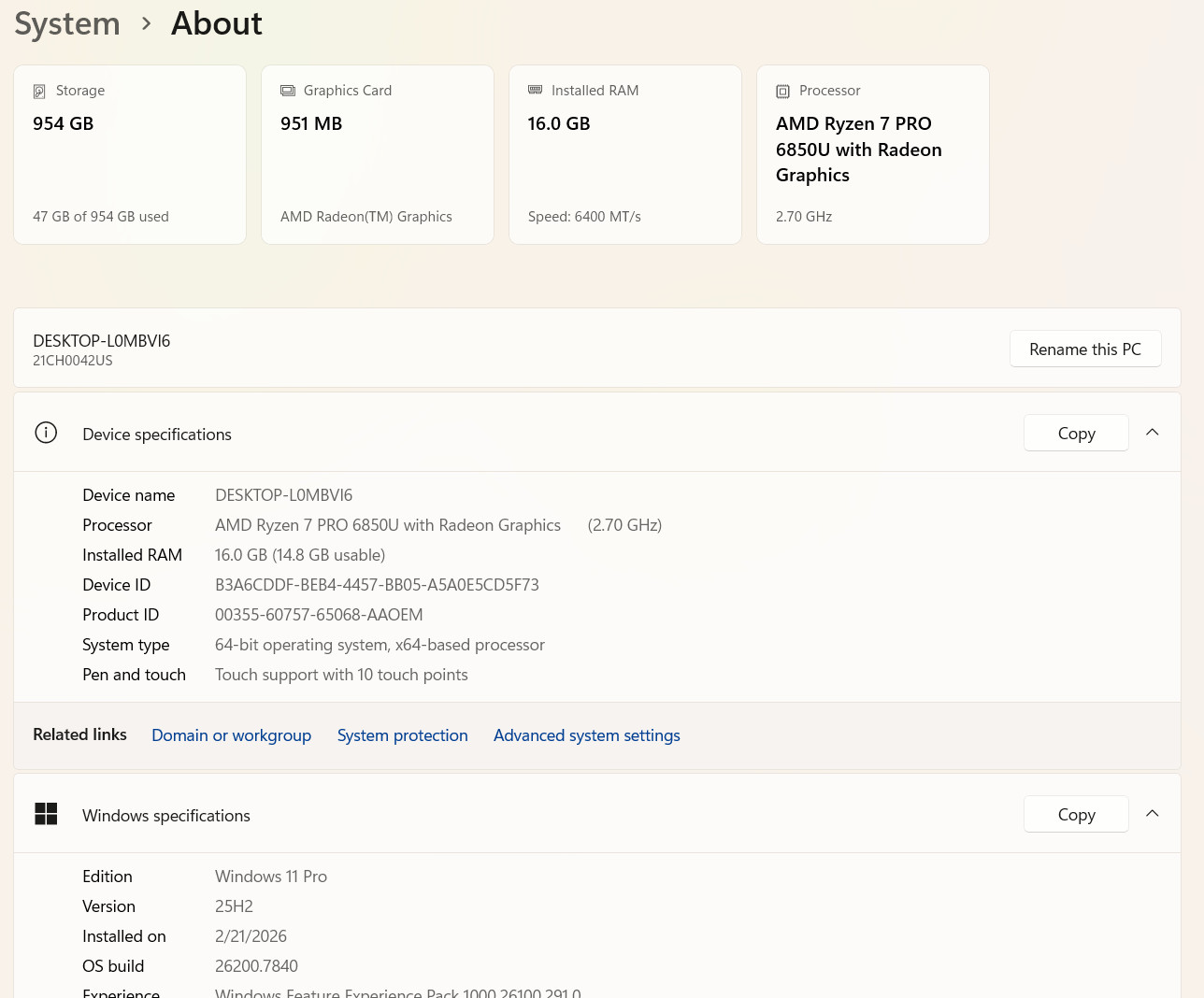Open the Graphics Card 951 MB card
The height and width of the screenshot is (998, 1204).
(378, 154)
